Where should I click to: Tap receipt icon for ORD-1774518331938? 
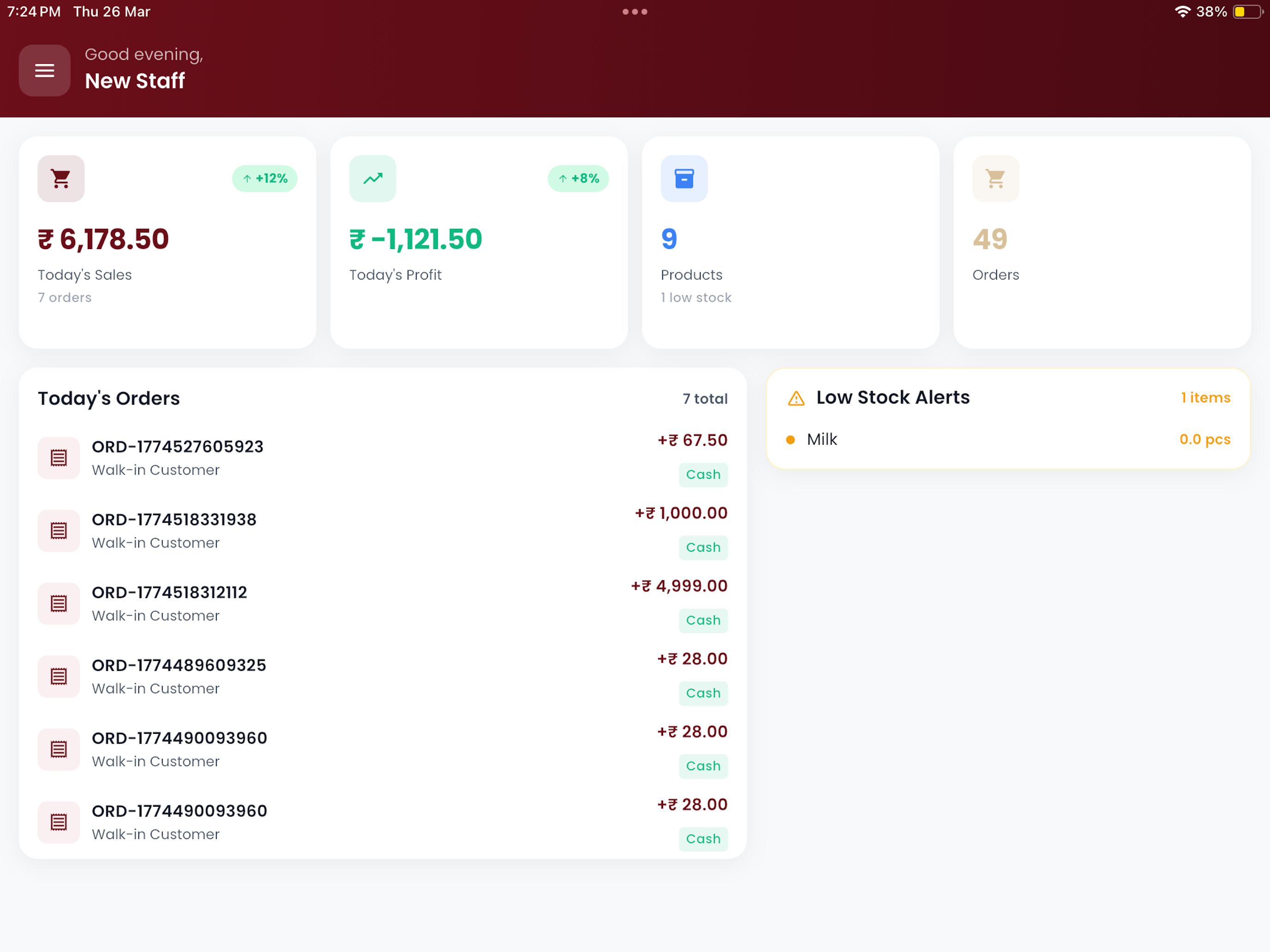(59, 531)
